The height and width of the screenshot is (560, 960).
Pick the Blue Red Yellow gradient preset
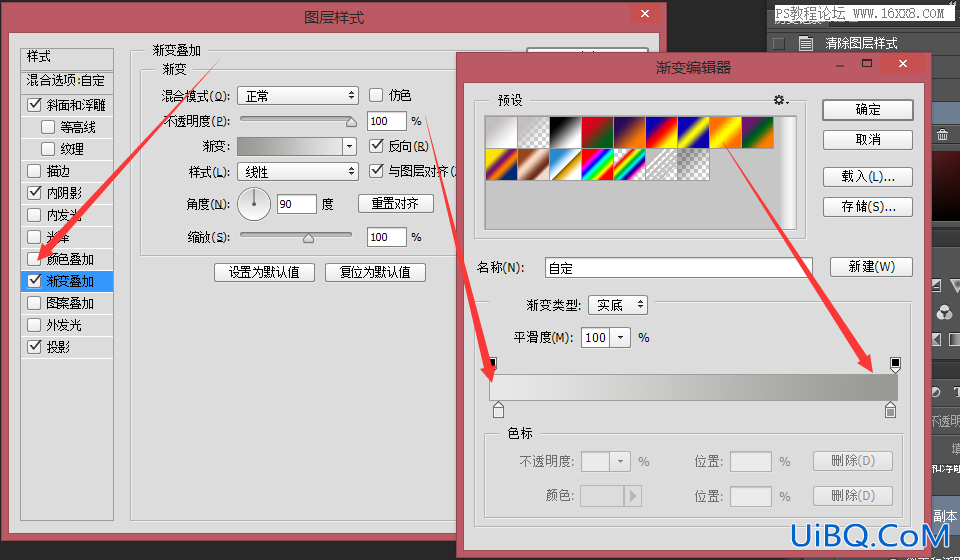tap(661, 132)
